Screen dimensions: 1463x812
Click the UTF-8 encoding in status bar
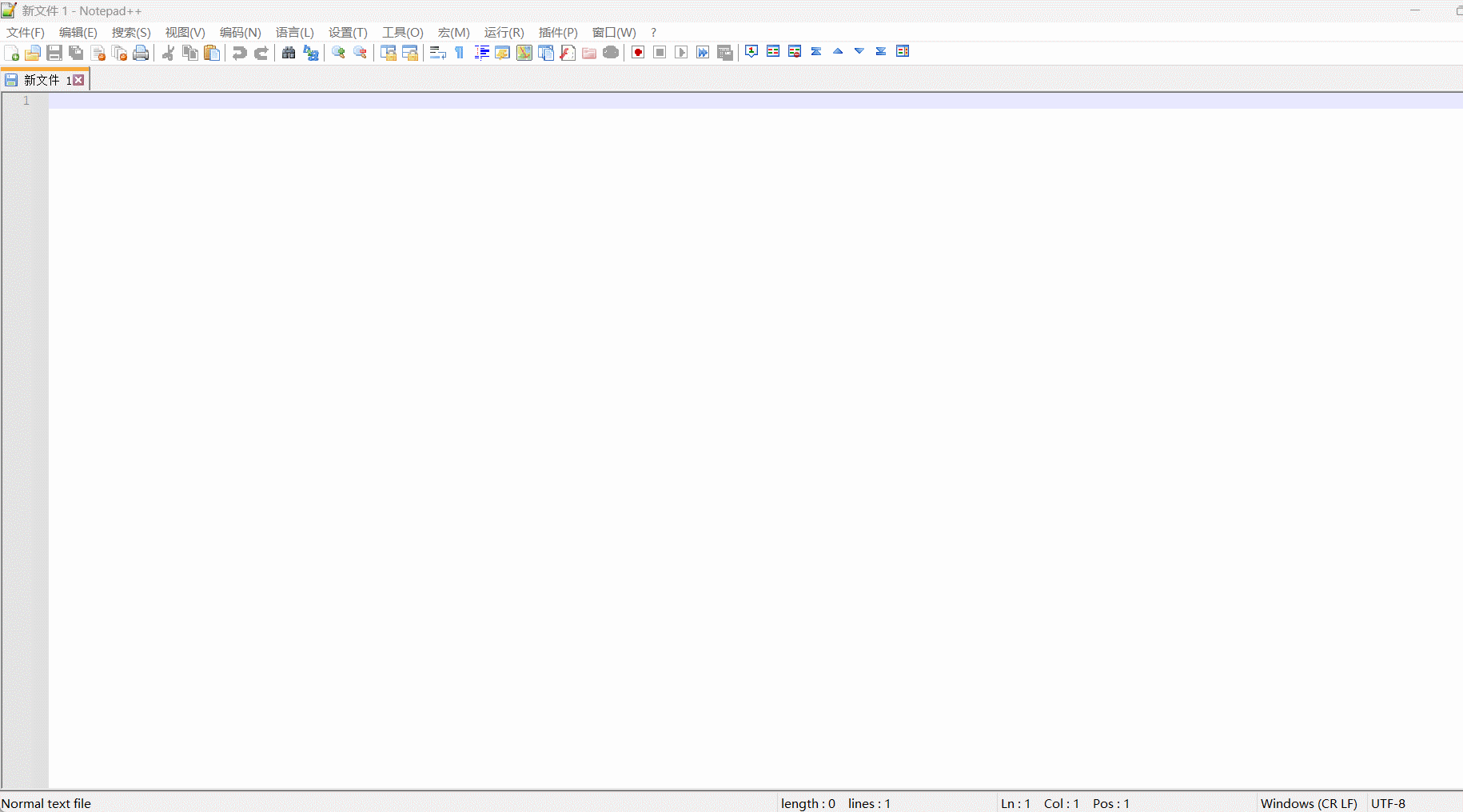coord(1388,803)
